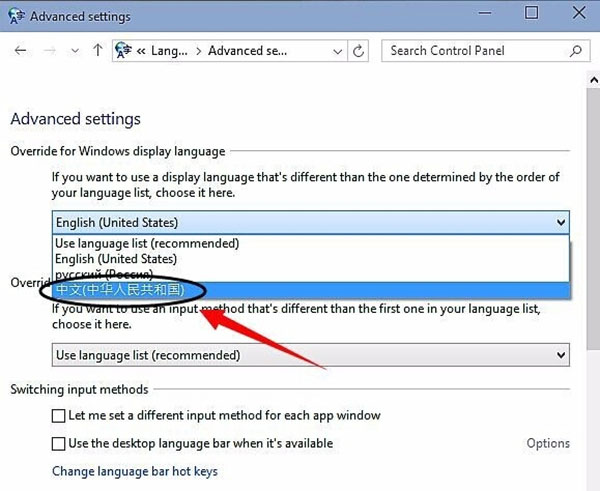Click the Advanced se... breadcrumb
Image resolution: width=600 pixels, height=491 pixels.
[247, 51]
